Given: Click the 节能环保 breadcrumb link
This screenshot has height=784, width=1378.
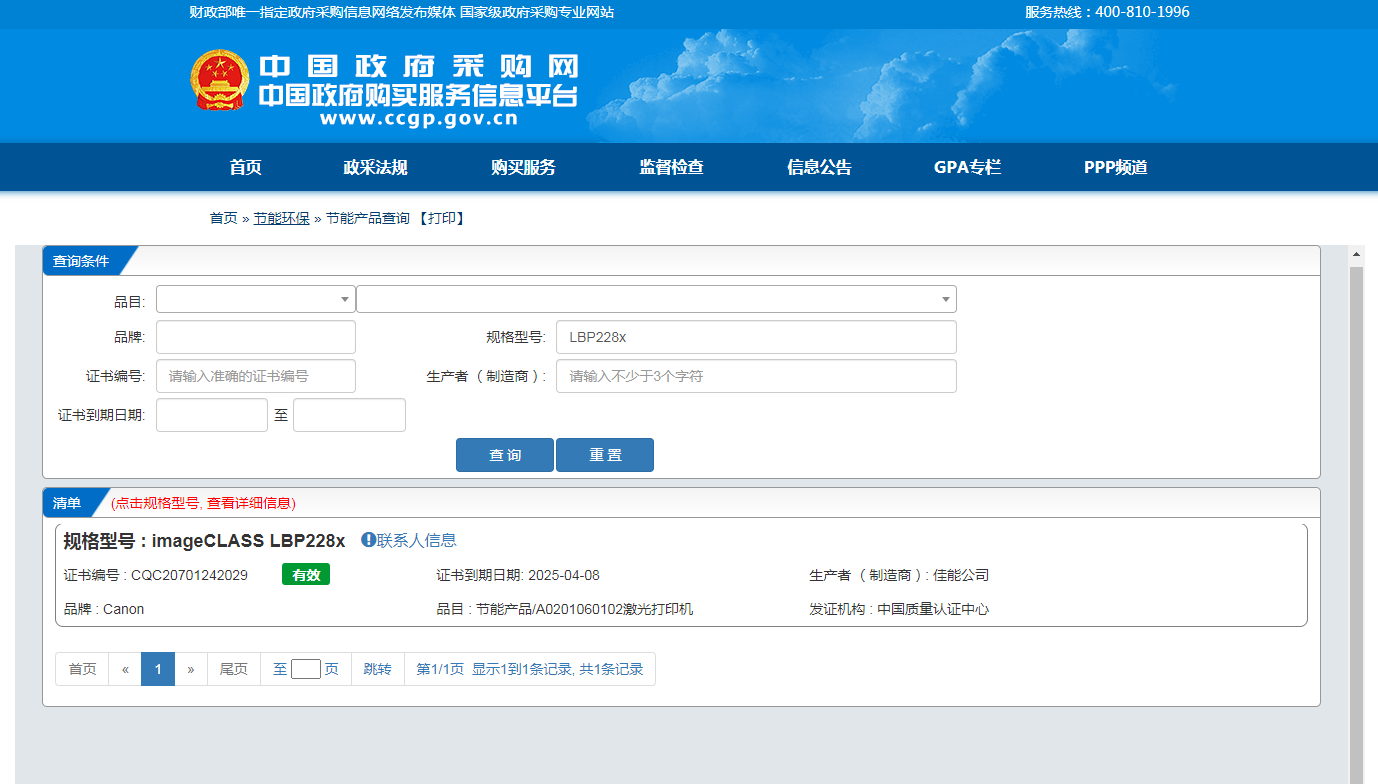Looking at the screenshot, I should tap(281, 218).
